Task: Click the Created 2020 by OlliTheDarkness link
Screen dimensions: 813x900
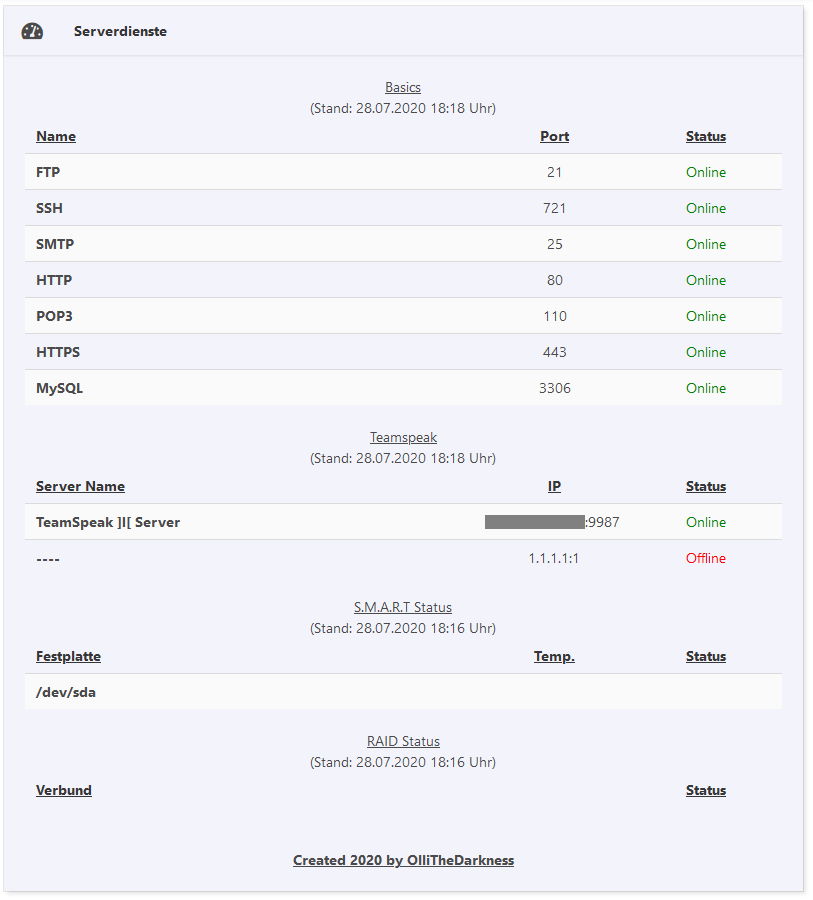Action: 403,860
